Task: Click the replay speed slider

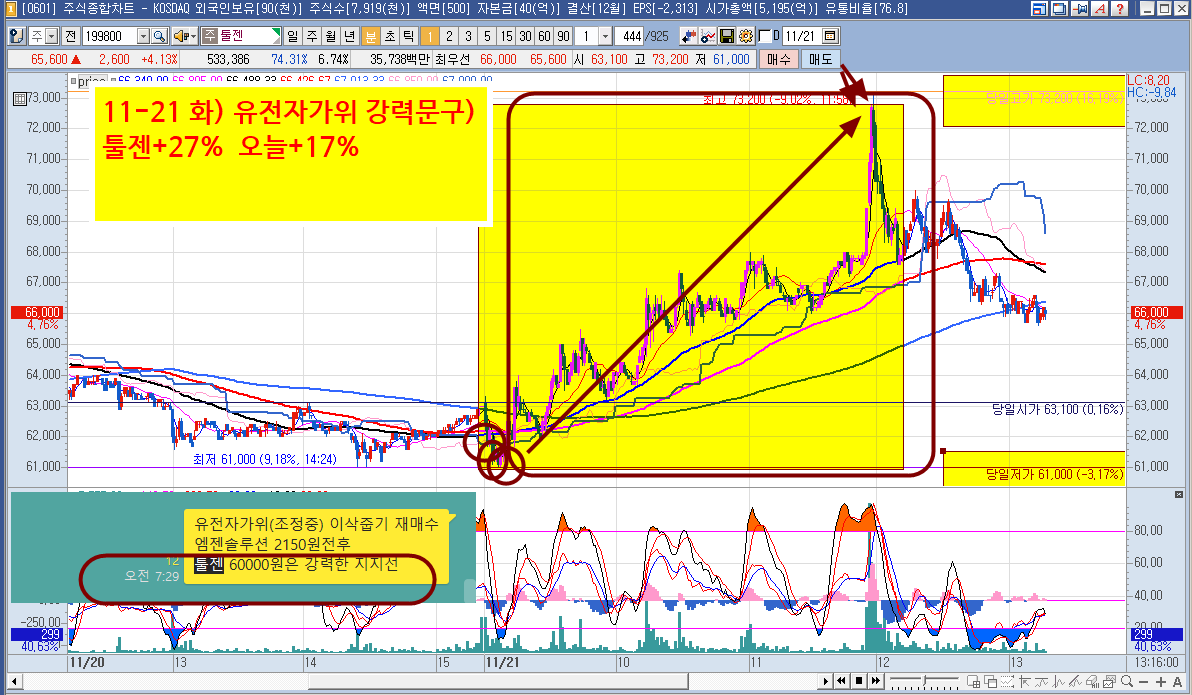Action: point(924,681)
